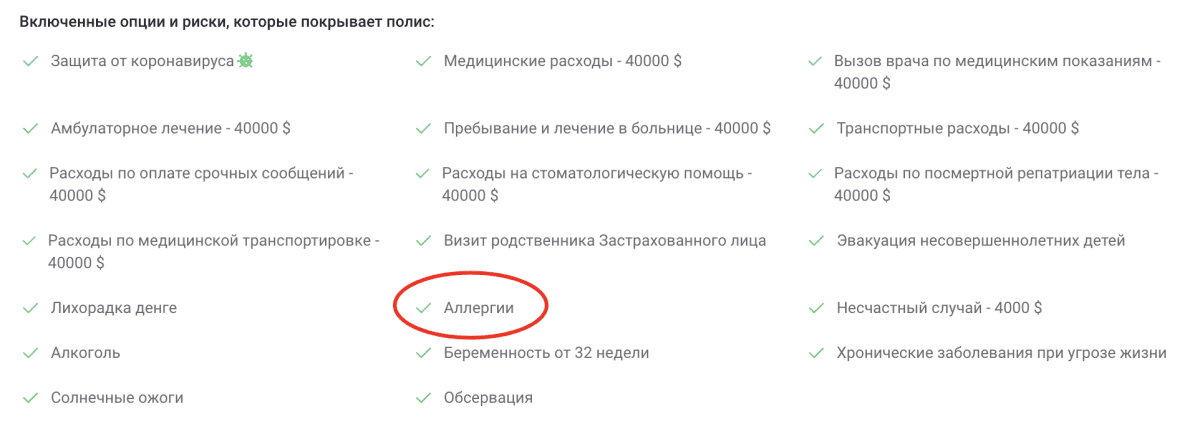
Task: Click the checkmark beside Защита от коронавируса
Action: click(x=30, y=61)
